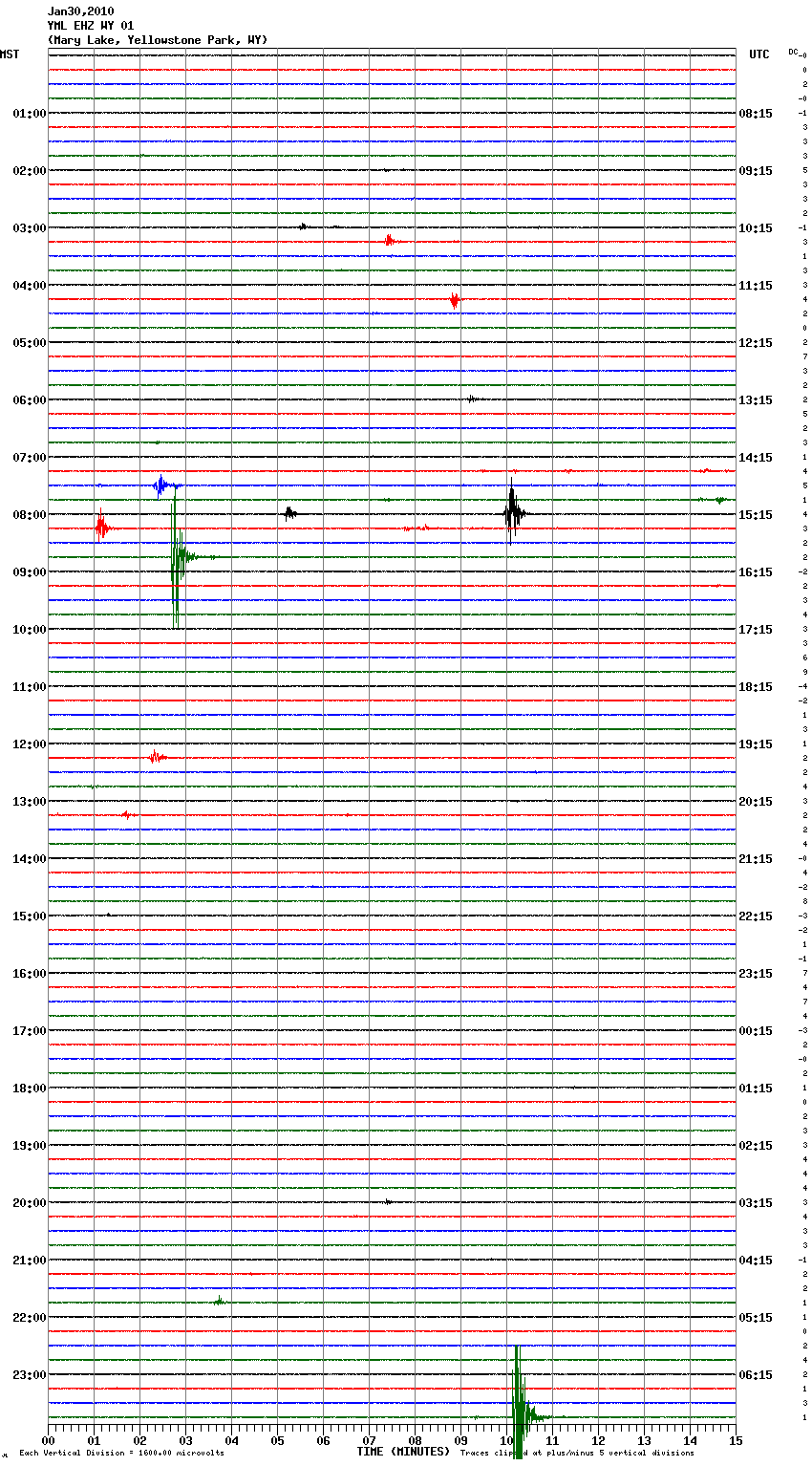The width and height of the screenshot is (812, 1466).
Task: Click the UTC column header
Action: [759, 54]
